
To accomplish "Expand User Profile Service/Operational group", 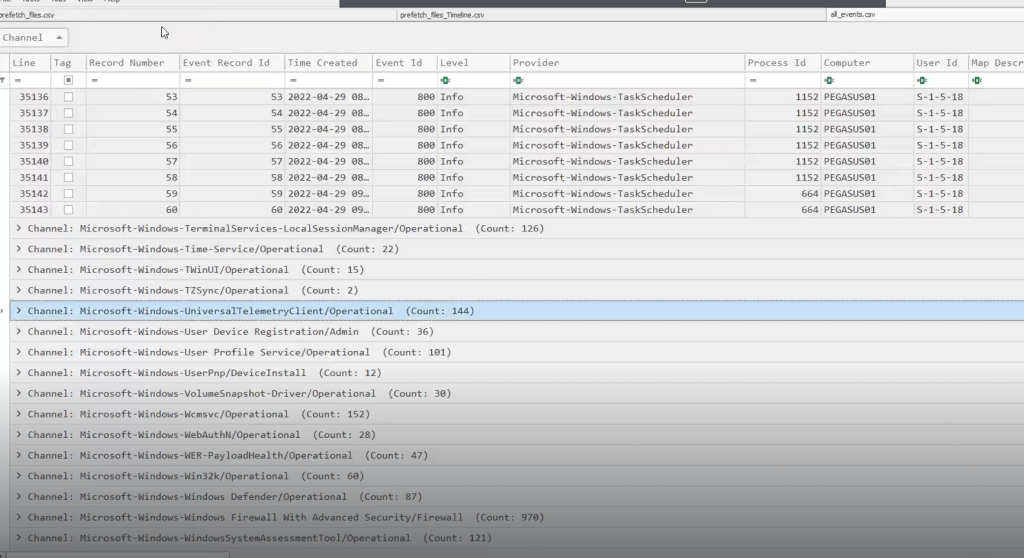I will tap(18, 352).
